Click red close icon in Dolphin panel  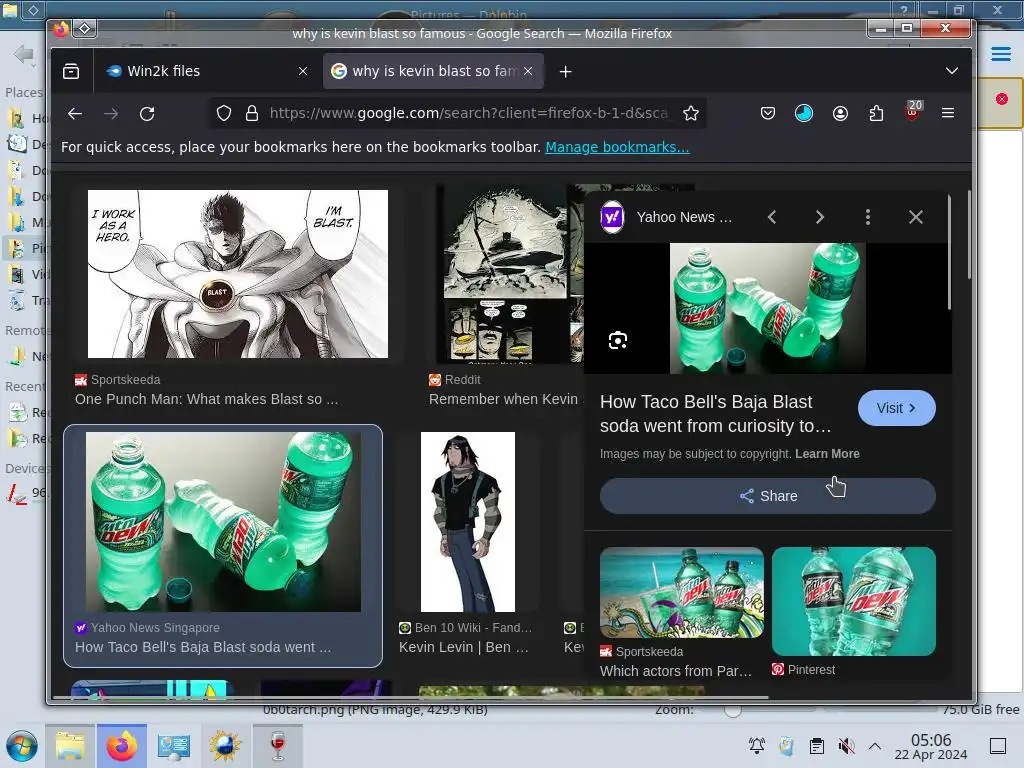click(x=1002, y=99)
